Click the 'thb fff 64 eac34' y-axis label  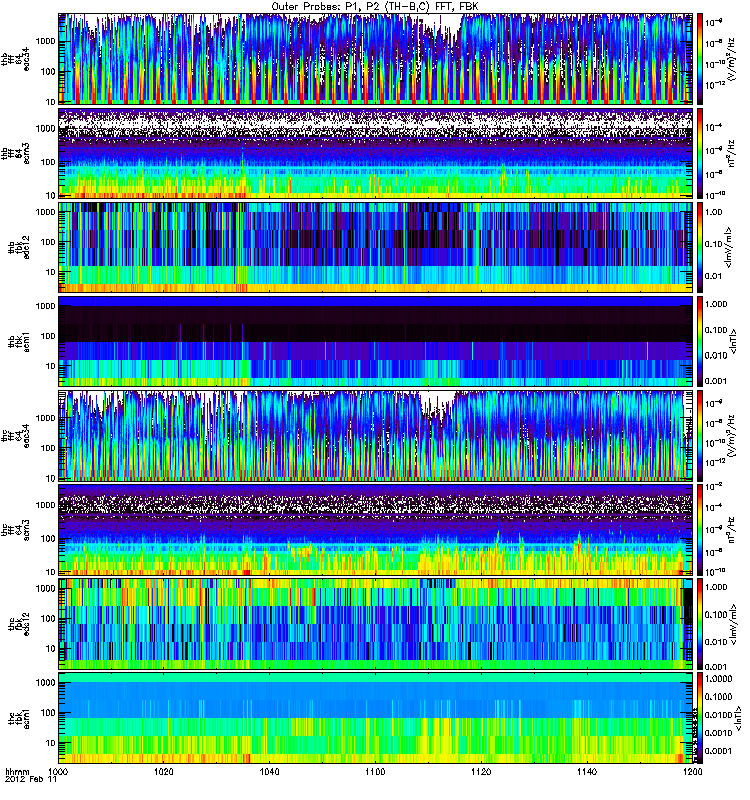pos(15,59)
